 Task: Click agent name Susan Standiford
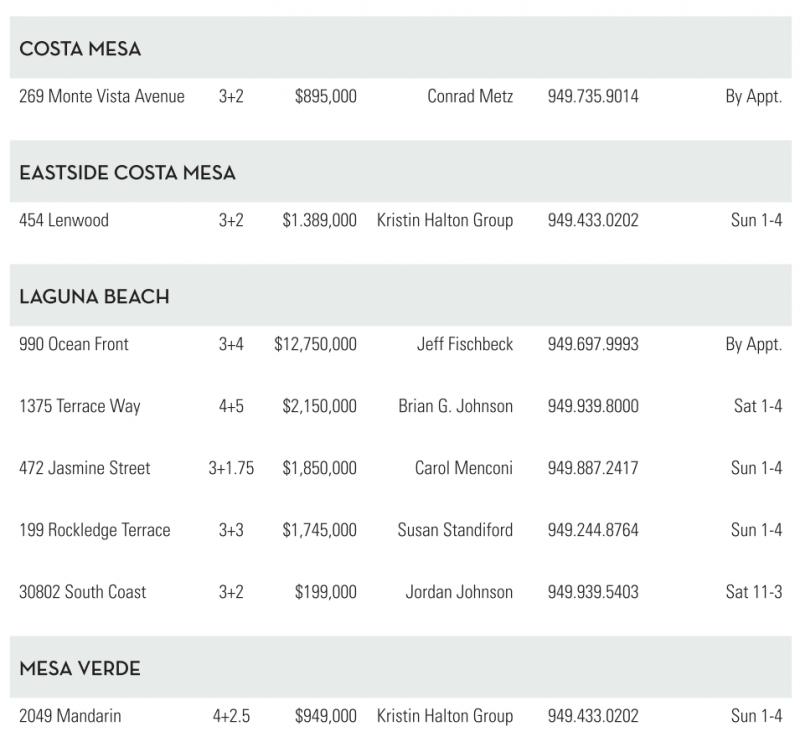[455, 530]
